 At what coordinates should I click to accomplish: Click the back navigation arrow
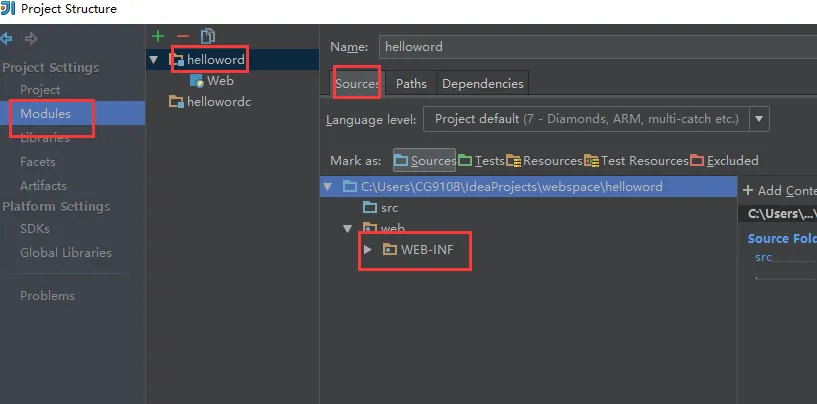pyautogui.click(x=6, y=39)
